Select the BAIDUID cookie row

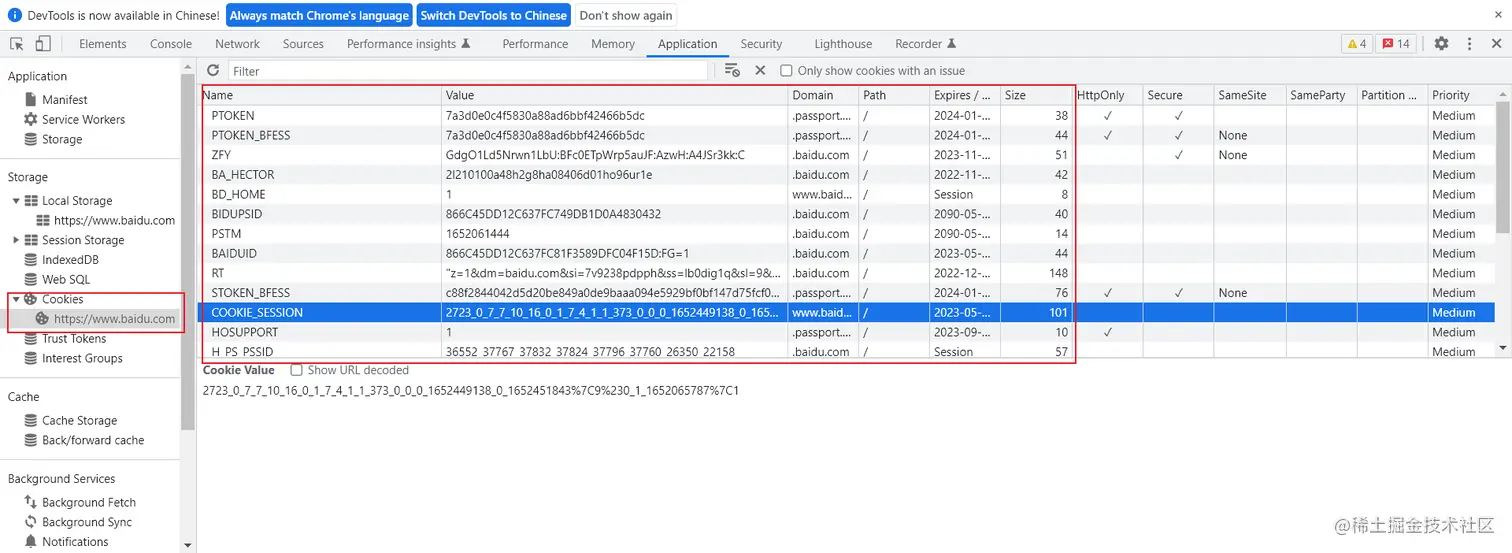coord(847,253)
